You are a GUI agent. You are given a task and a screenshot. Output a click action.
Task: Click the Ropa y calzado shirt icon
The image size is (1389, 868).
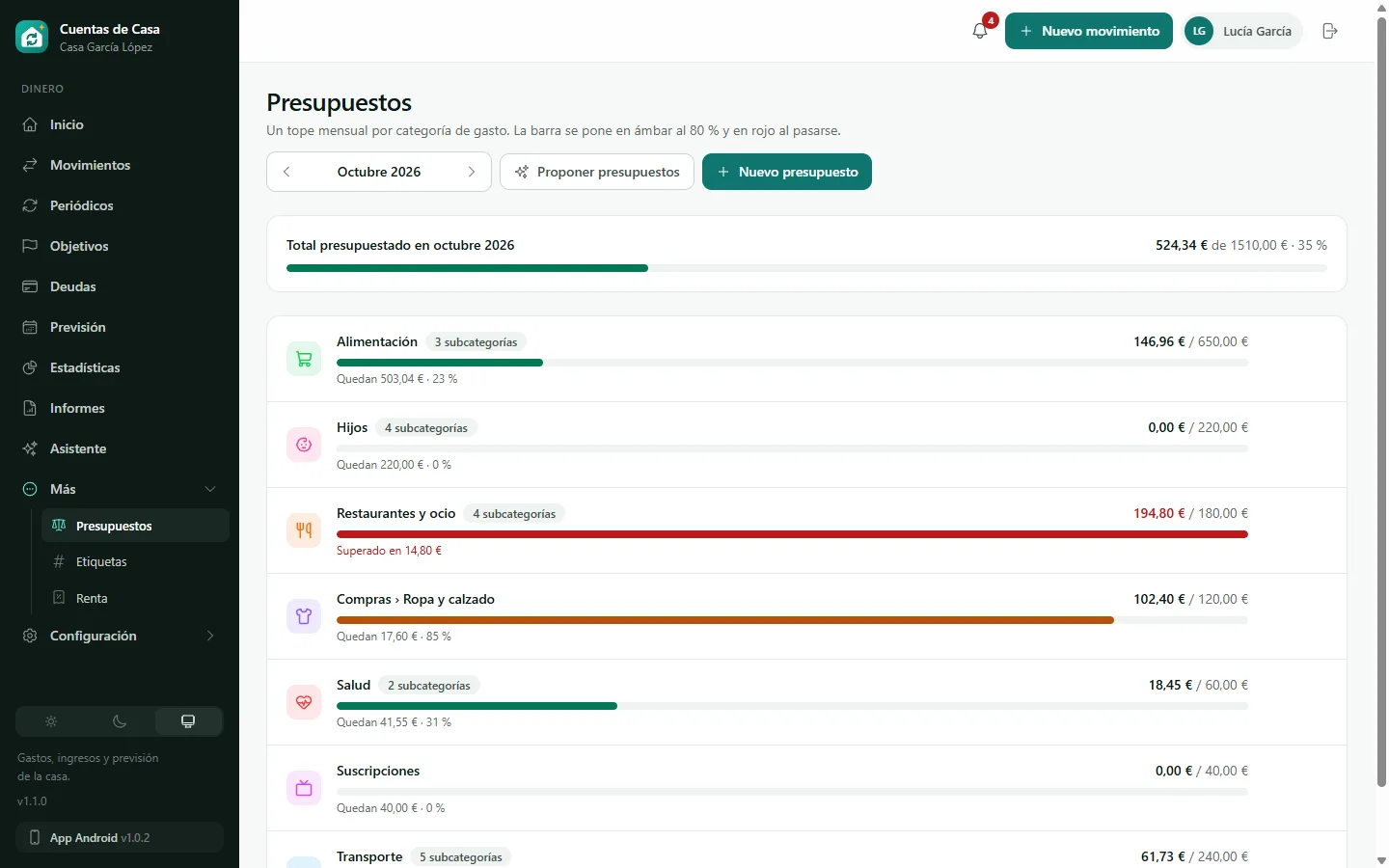click(x=304, y=616)
